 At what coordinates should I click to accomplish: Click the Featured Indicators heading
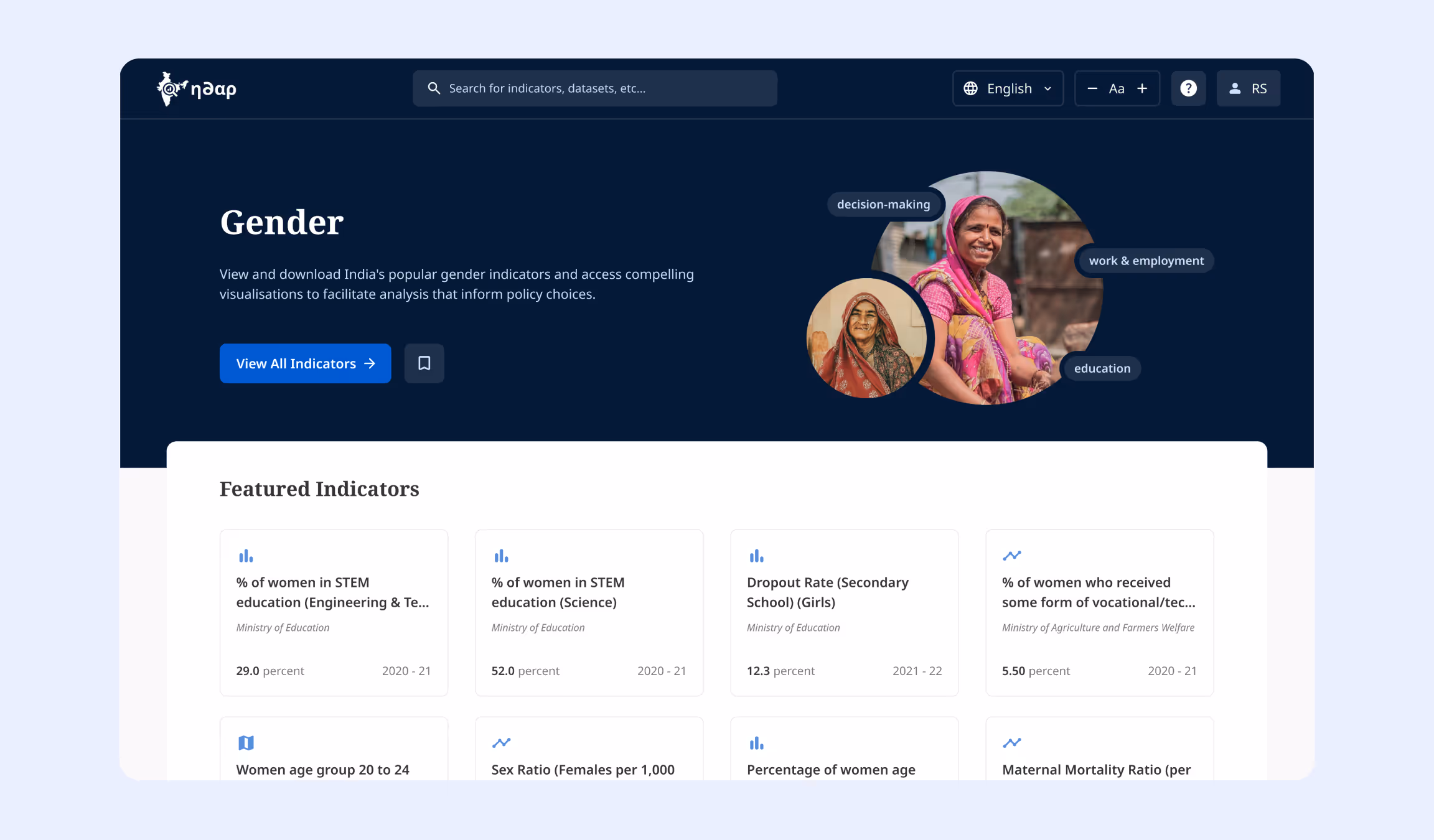(x=319, y=489)
